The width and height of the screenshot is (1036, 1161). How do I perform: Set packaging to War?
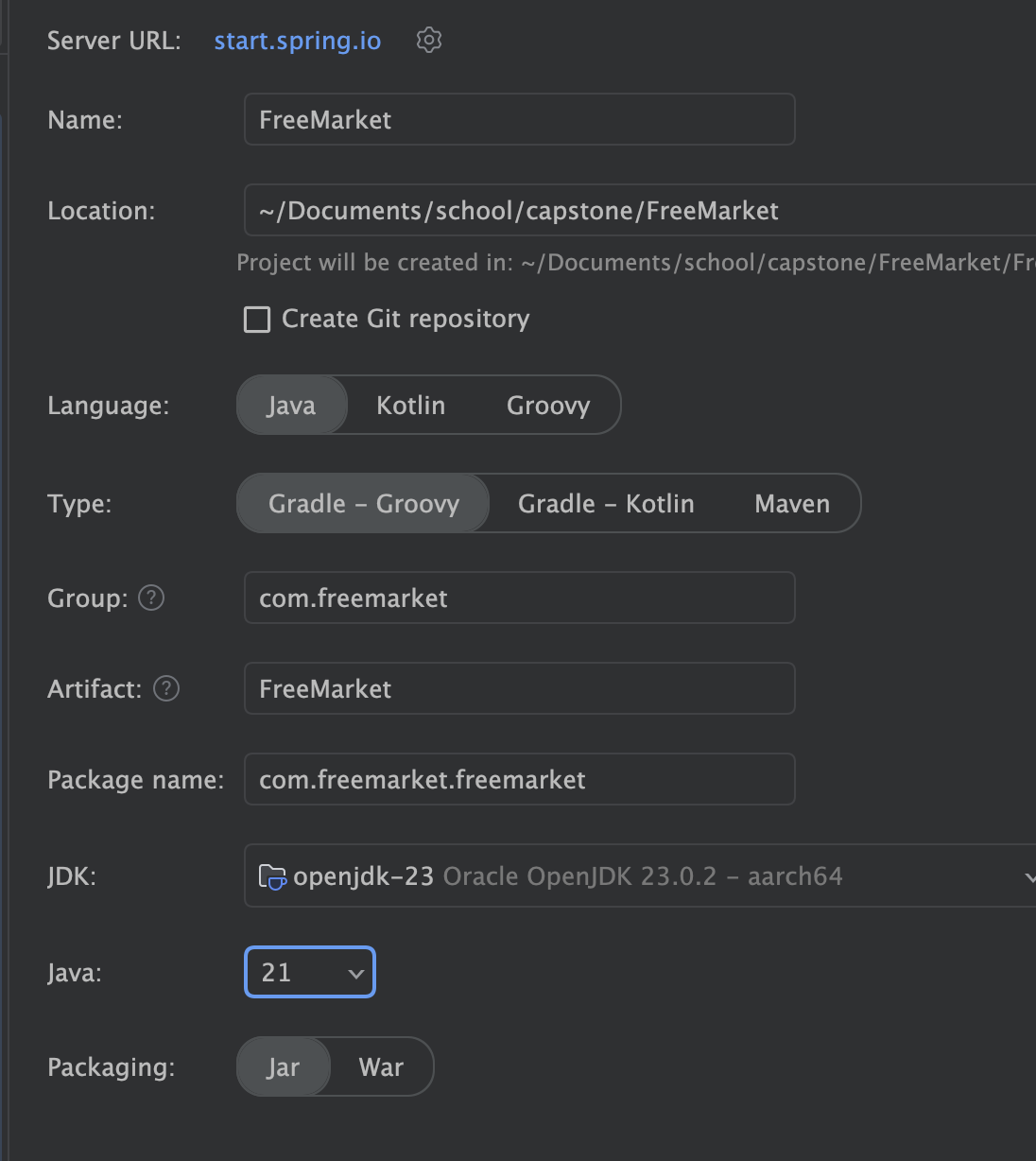click(x=381, y=1067)
